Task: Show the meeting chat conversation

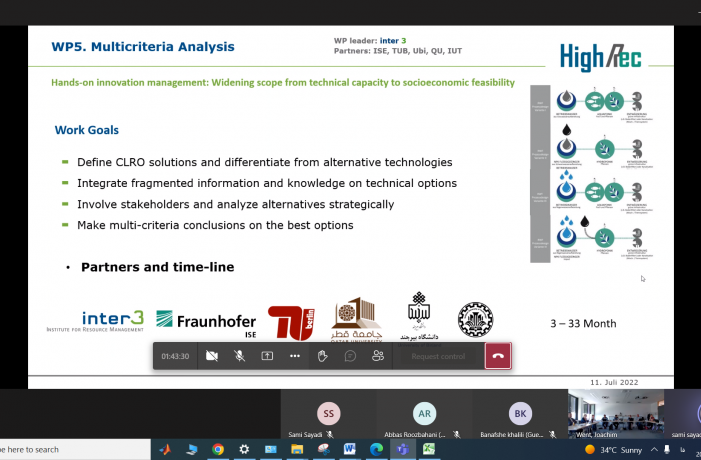Action: (x=350, y=356)
